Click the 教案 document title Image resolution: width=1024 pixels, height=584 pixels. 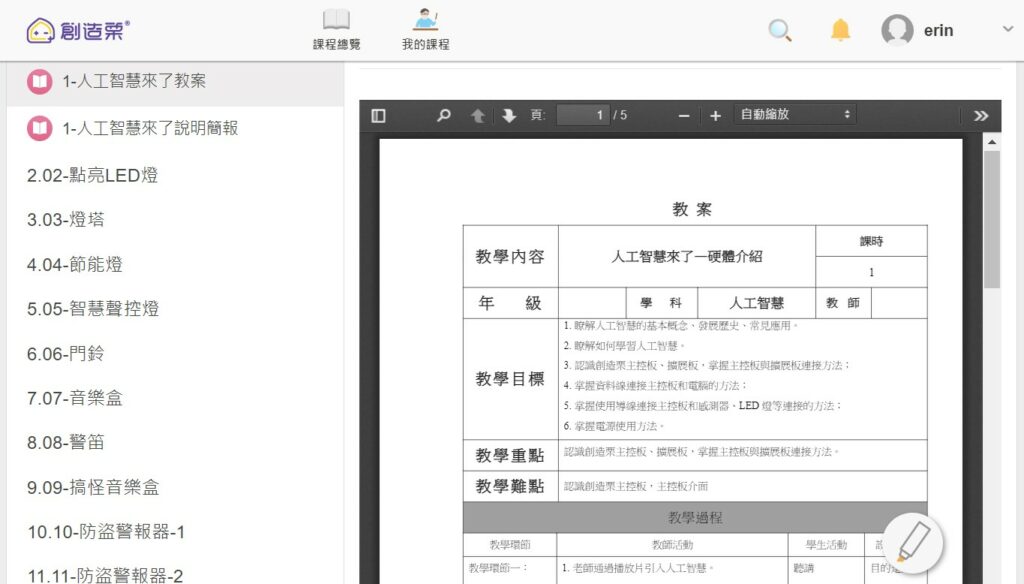pos(692,209)
